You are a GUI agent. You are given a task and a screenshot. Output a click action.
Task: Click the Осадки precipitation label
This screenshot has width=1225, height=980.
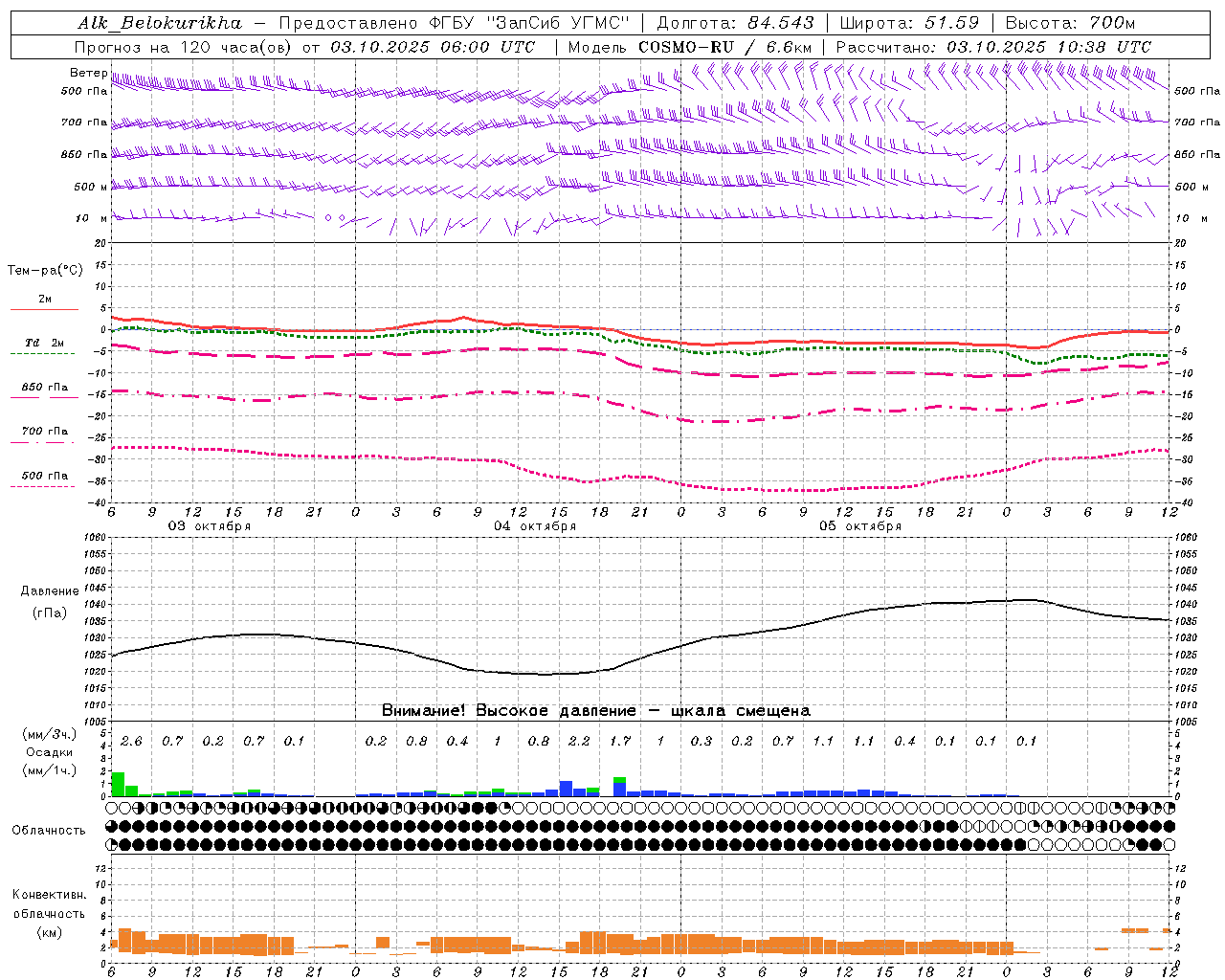pos(50,752)
